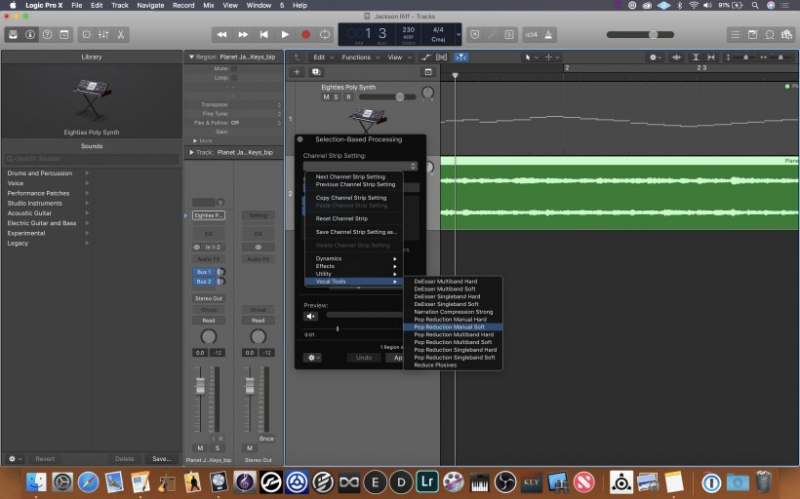800x499 pixels.
Task: Toggle the region Loop checkbox
Action: tap(234, 78)
